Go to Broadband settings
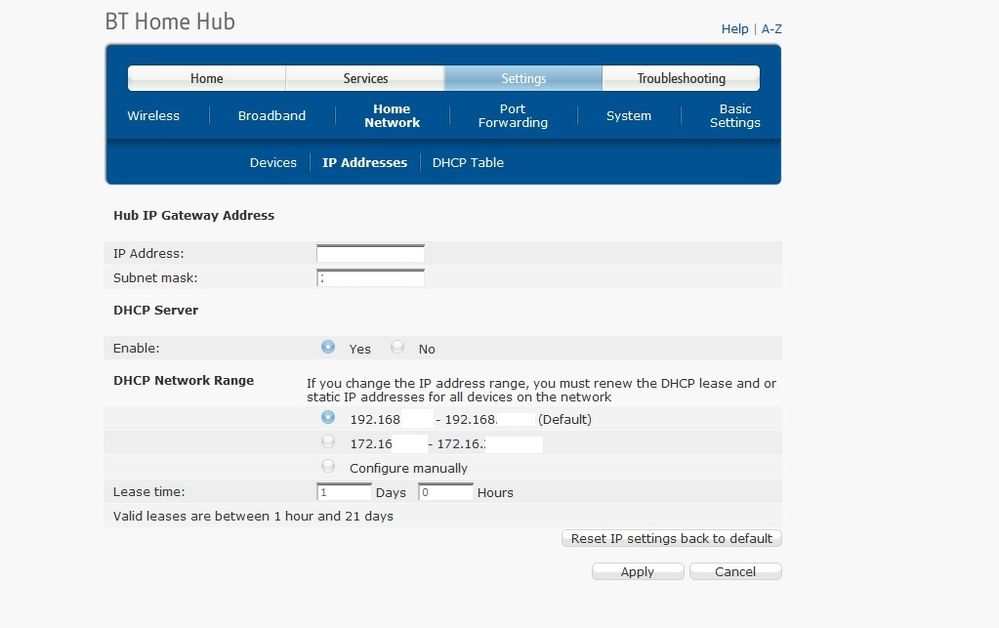The image size is (999, 628). coord(272,116)
